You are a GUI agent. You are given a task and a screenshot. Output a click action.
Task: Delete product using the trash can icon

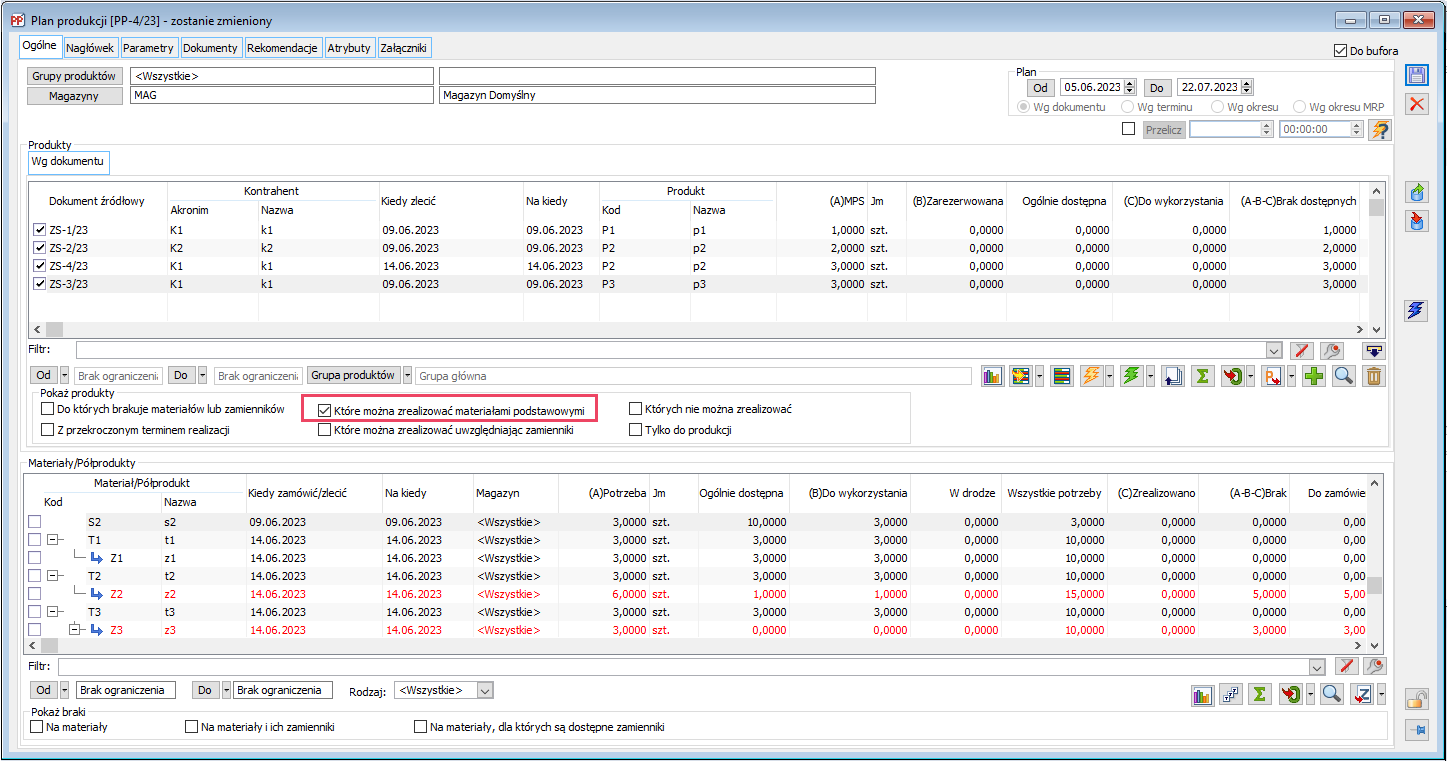(x=1375, y=376)
